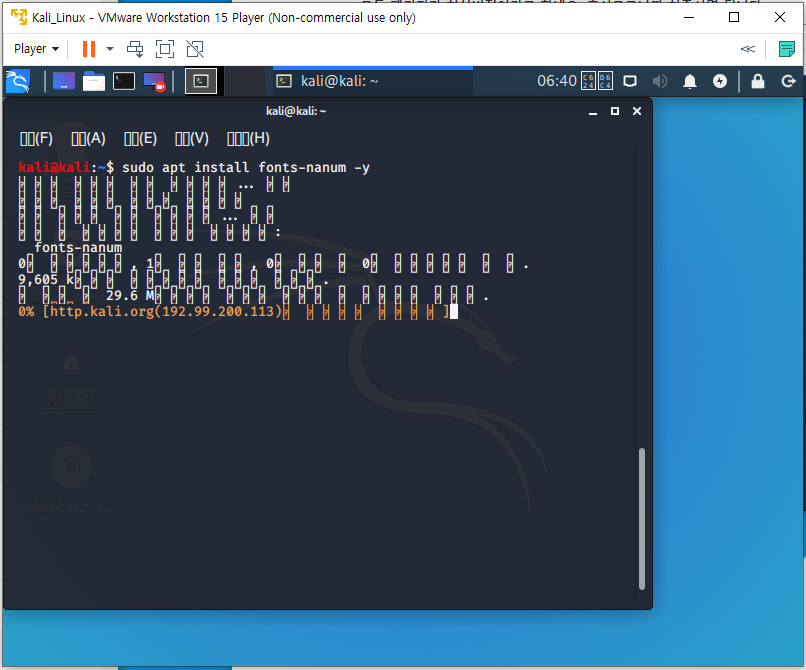Click the indented 'fonts-nanum' package line
Screen dimensions: 806x670
coord(78,247)
